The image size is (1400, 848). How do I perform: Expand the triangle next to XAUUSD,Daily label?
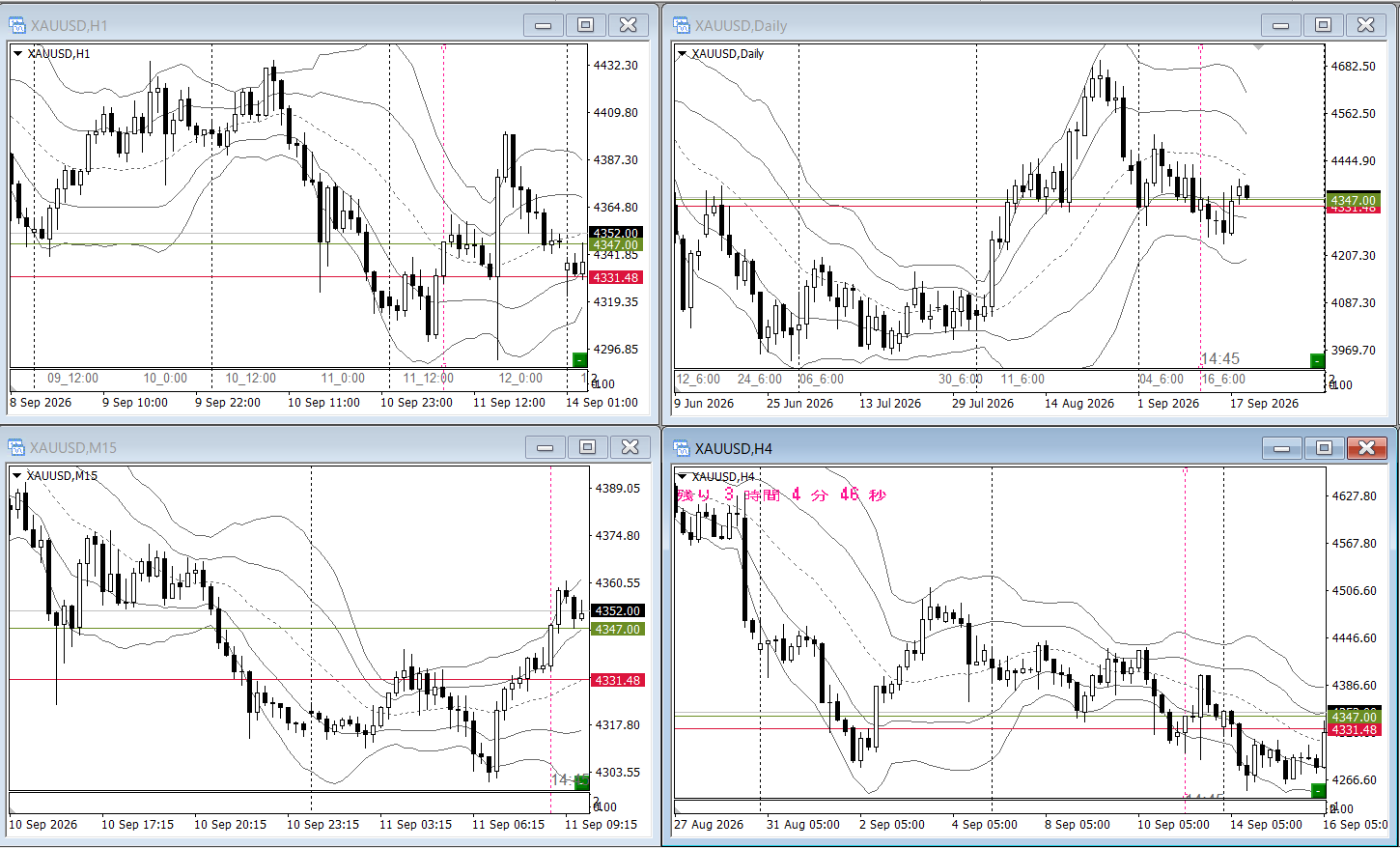point(682,53)
